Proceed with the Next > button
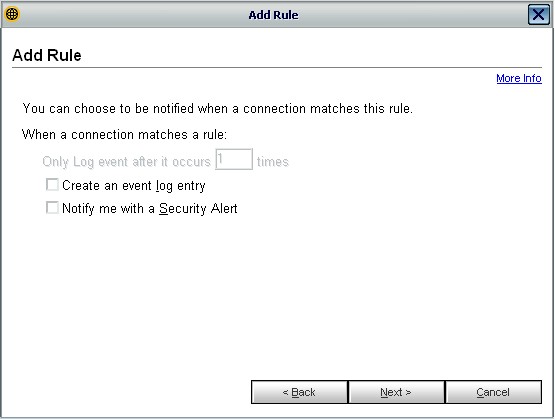Image resolution: width=555 pixels, height=420 pixels. 396,392
